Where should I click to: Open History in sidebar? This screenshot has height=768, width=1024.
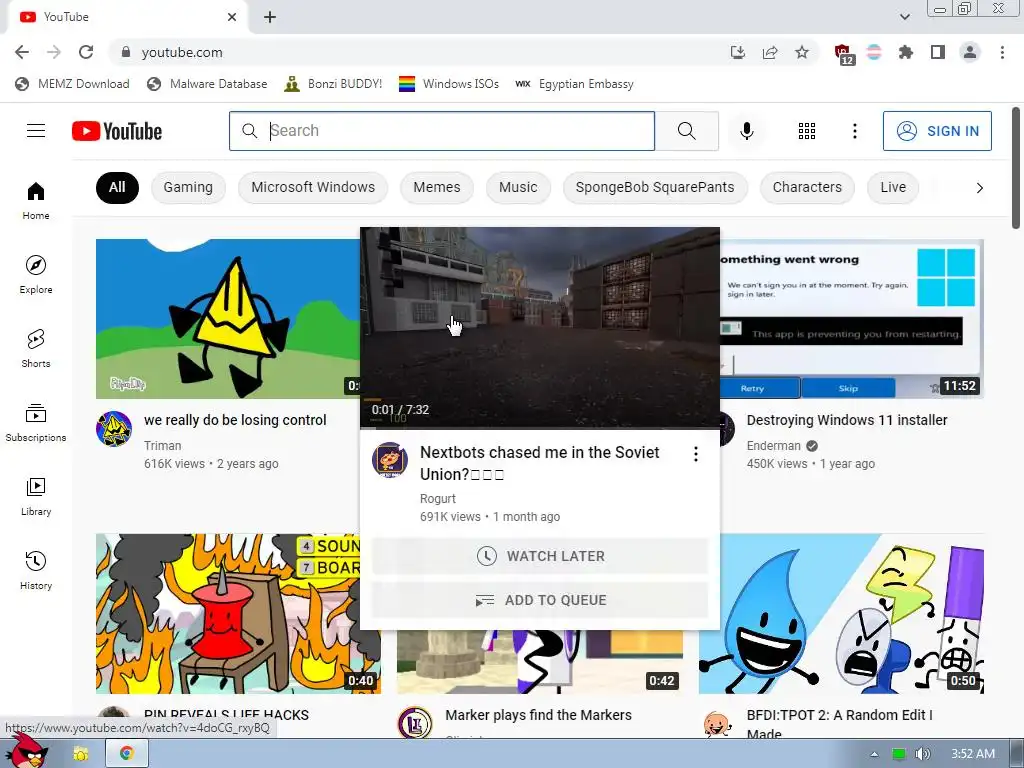36,571
